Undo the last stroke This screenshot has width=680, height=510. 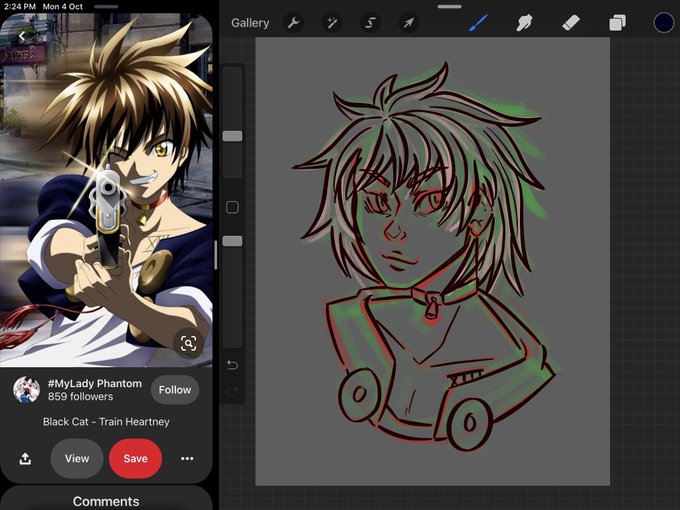(x=232, y=365)
